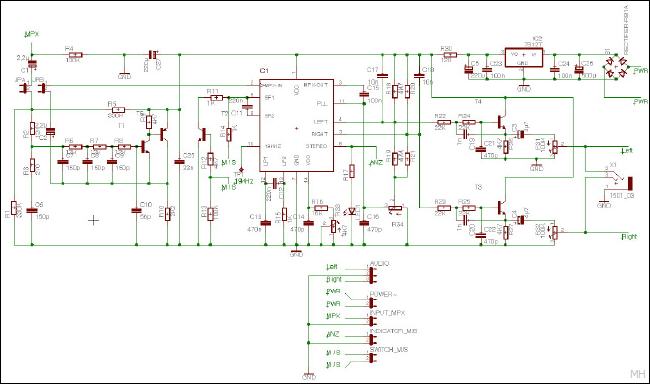The width and height of the screenshot is (650, 384).
Task: Click the bridge rectifier B1 diode symbol
Action: [616, 67]
